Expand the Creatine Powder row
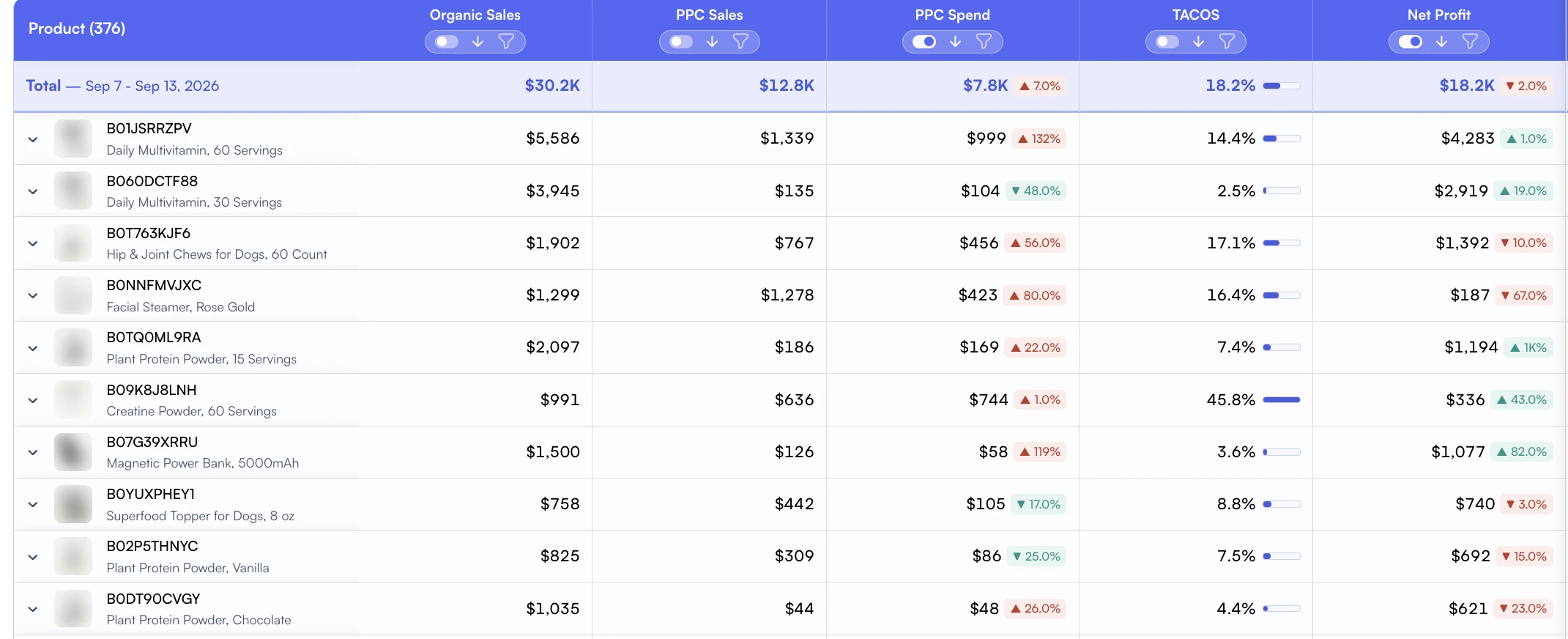 click(x=33, y=400)
